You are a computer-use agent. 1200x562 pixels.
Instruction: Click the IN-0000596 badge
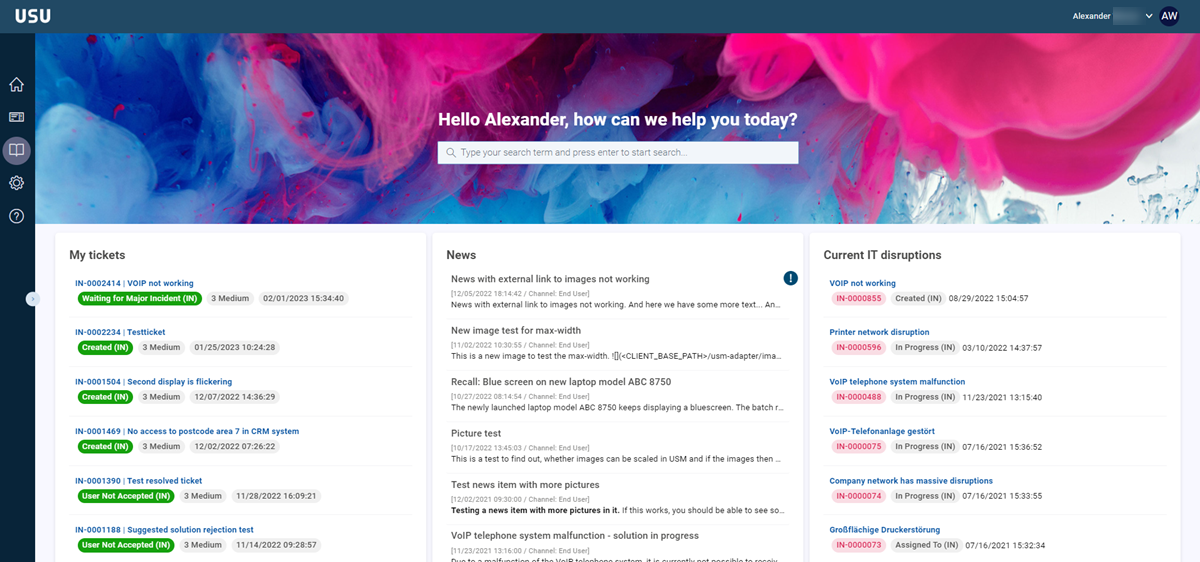point(859,347)
